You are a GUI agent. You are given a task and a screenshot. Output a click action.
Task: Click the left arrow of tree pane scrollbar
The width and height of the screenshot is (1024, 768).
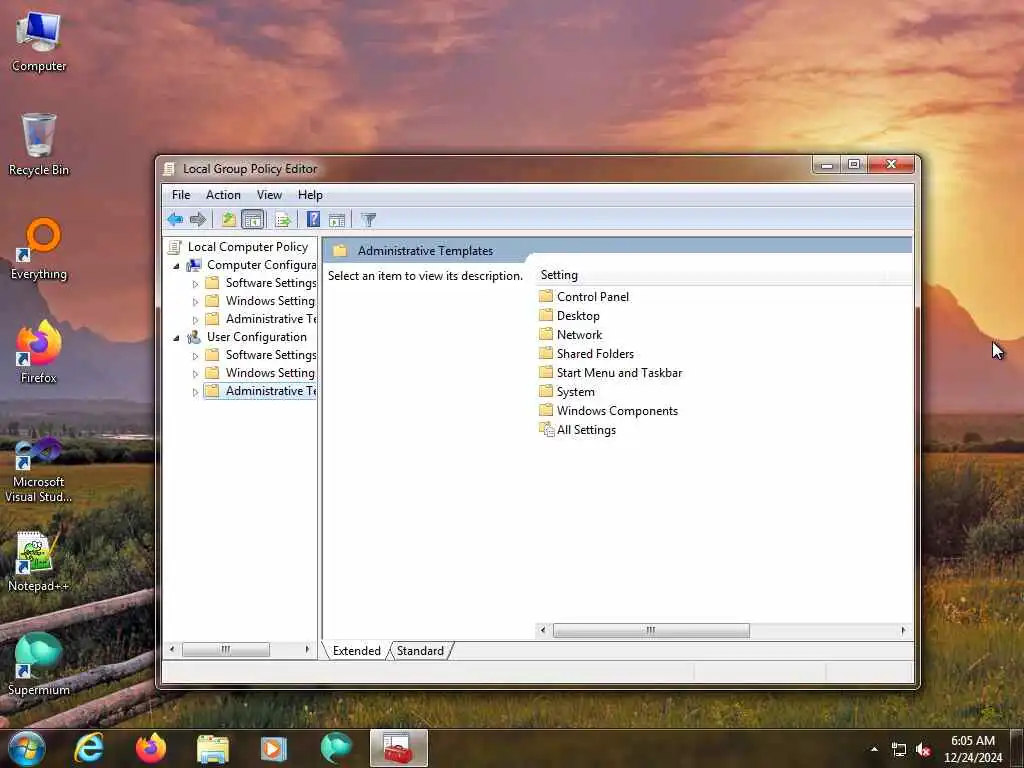[x=172, y=649]
